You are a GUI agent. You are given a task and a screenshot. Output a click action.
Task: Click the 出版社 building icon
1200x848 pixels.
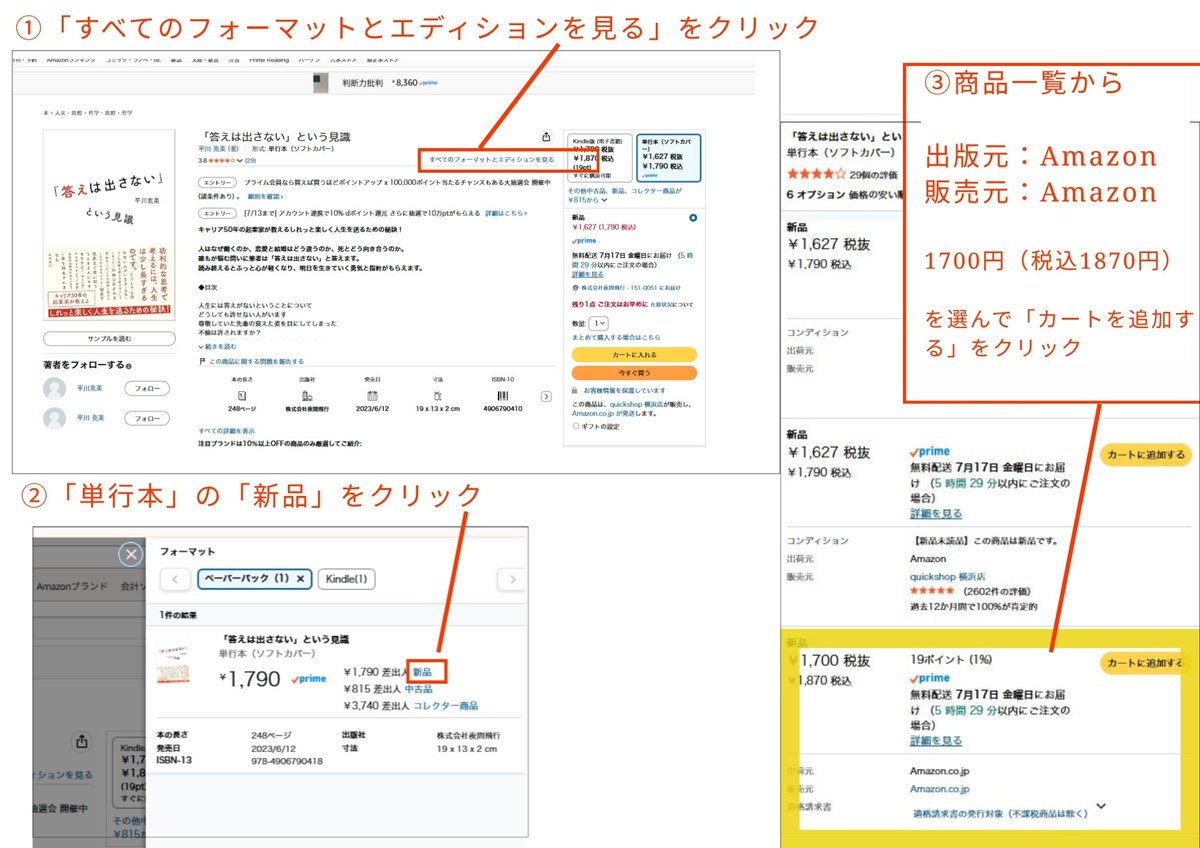(x=307, y=396)
